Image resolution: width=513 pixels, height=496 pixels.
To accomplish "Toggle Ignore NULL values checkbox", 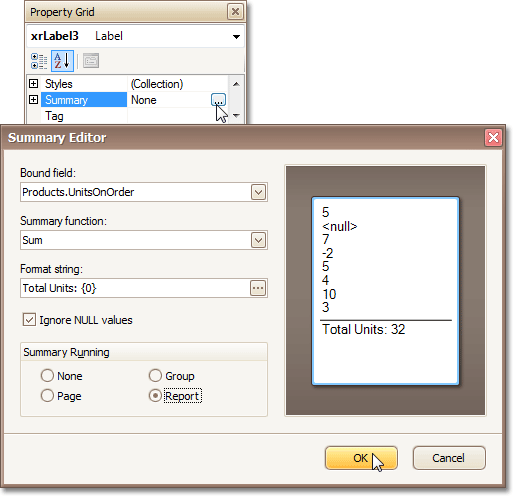I will coord(29,319).
